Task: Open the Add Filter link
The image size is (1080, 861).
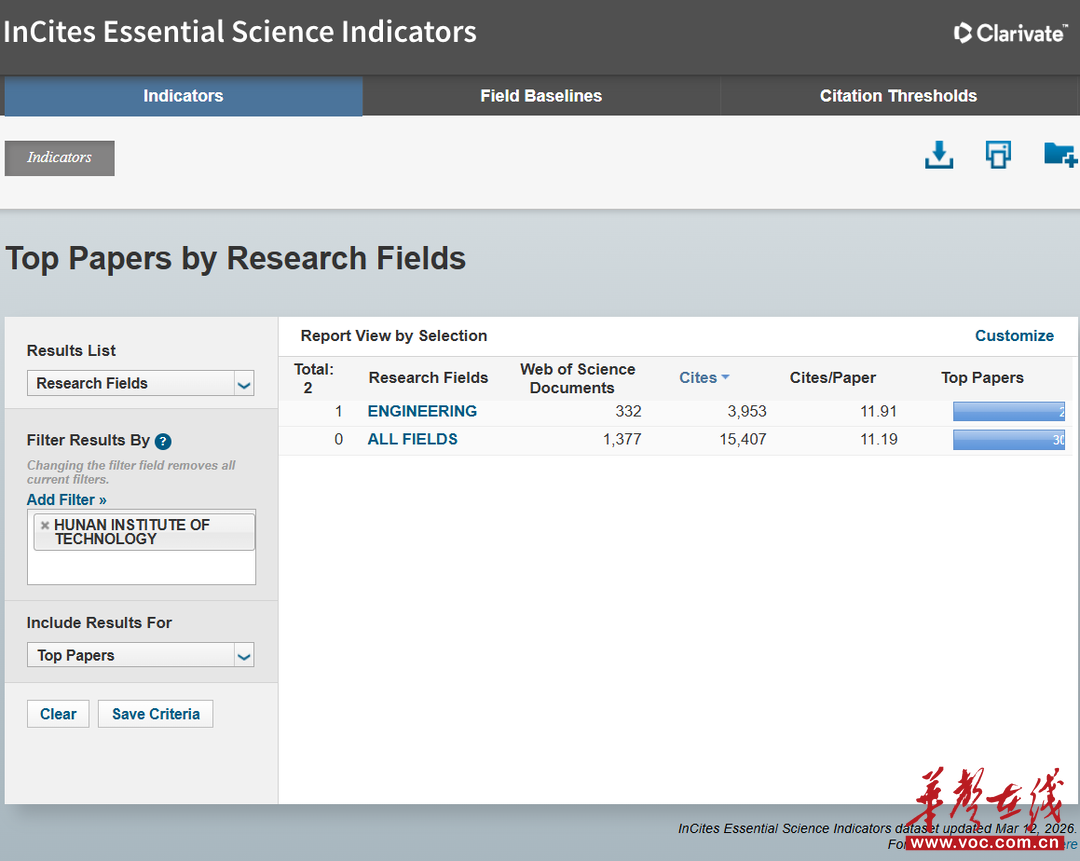Action: 66,500
